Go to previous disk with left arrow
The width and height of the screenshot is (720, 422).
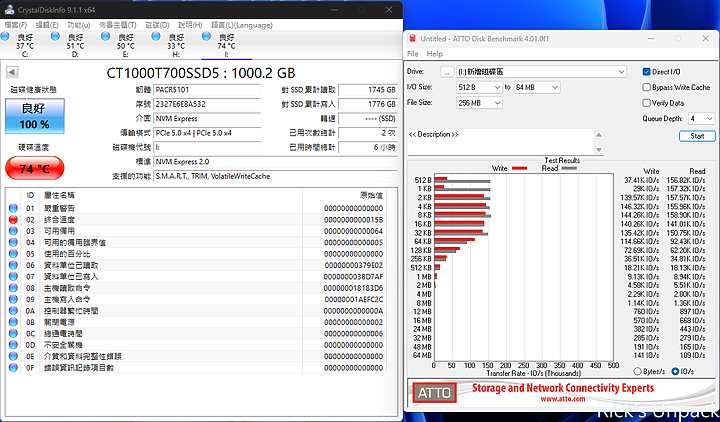click(12, 72)
